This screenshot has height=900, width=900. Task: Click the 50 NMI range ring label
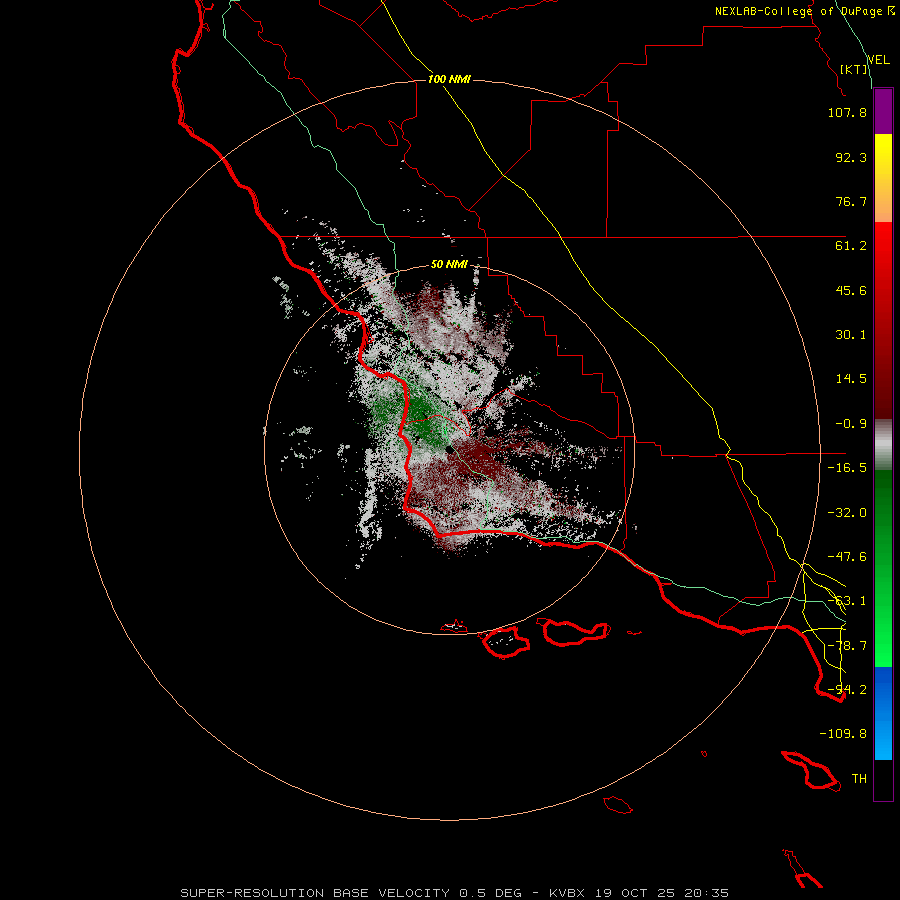coord(449,265)
